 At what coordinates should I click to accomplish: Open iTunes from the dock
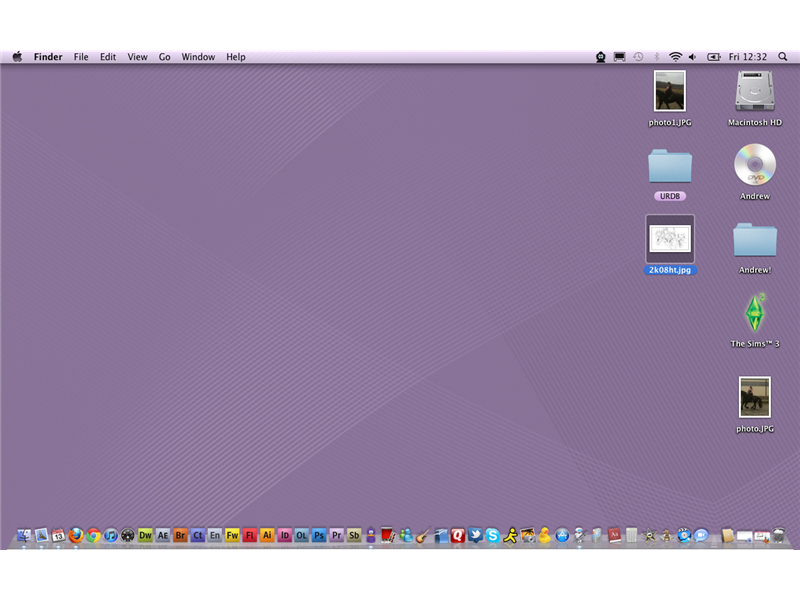[x=110, y=537]
